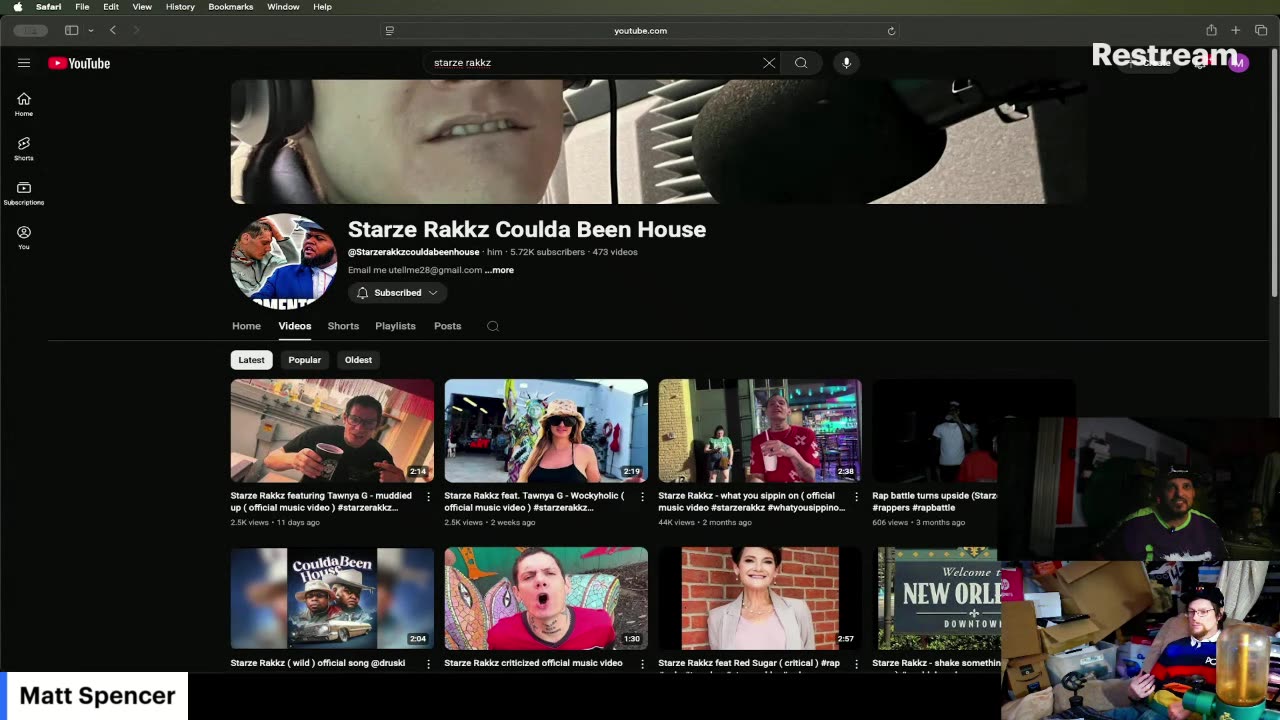Open a new Safari tab

coord(1236,31)
